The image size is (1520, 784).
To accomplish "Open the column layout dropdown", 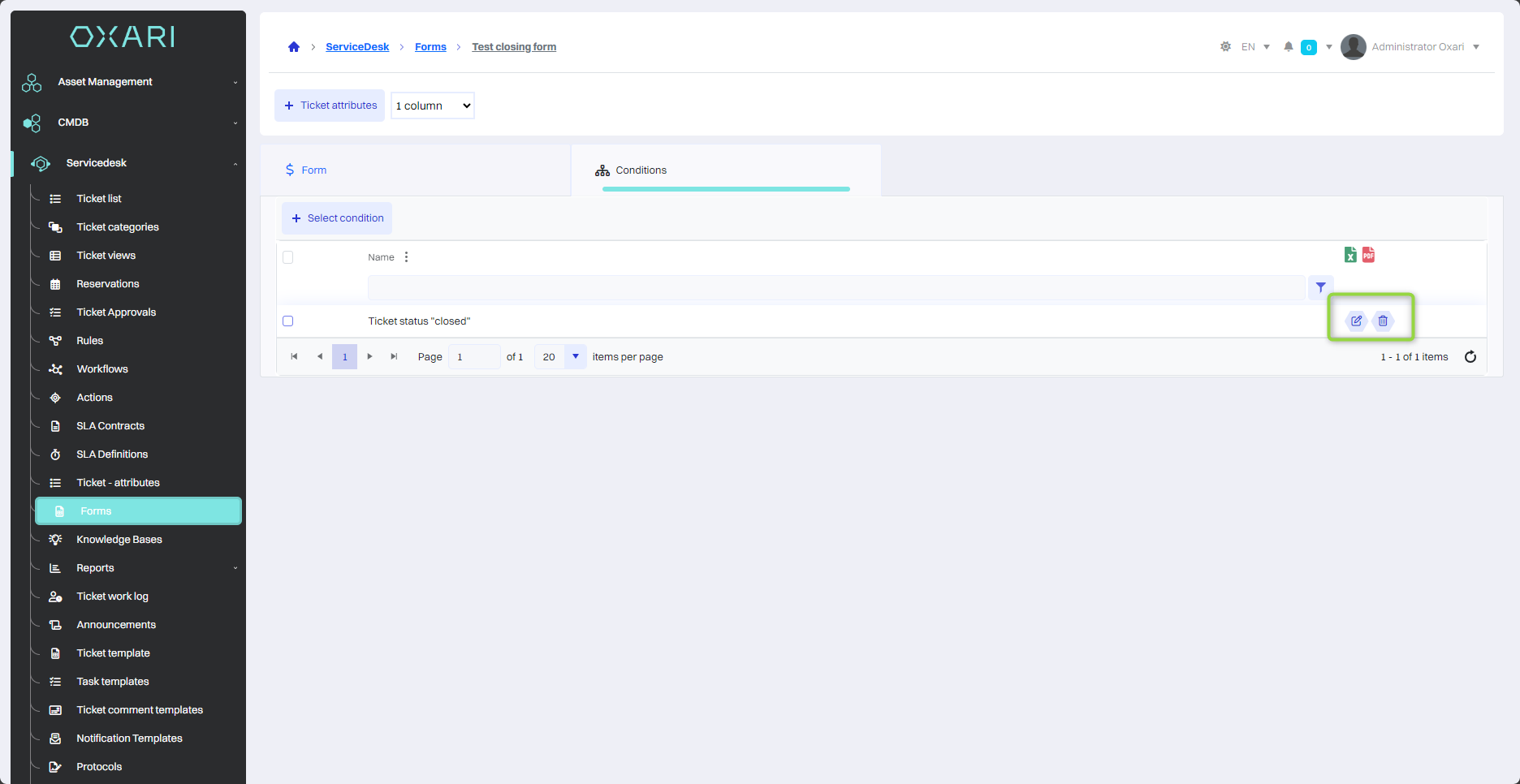I will (433, 106).
